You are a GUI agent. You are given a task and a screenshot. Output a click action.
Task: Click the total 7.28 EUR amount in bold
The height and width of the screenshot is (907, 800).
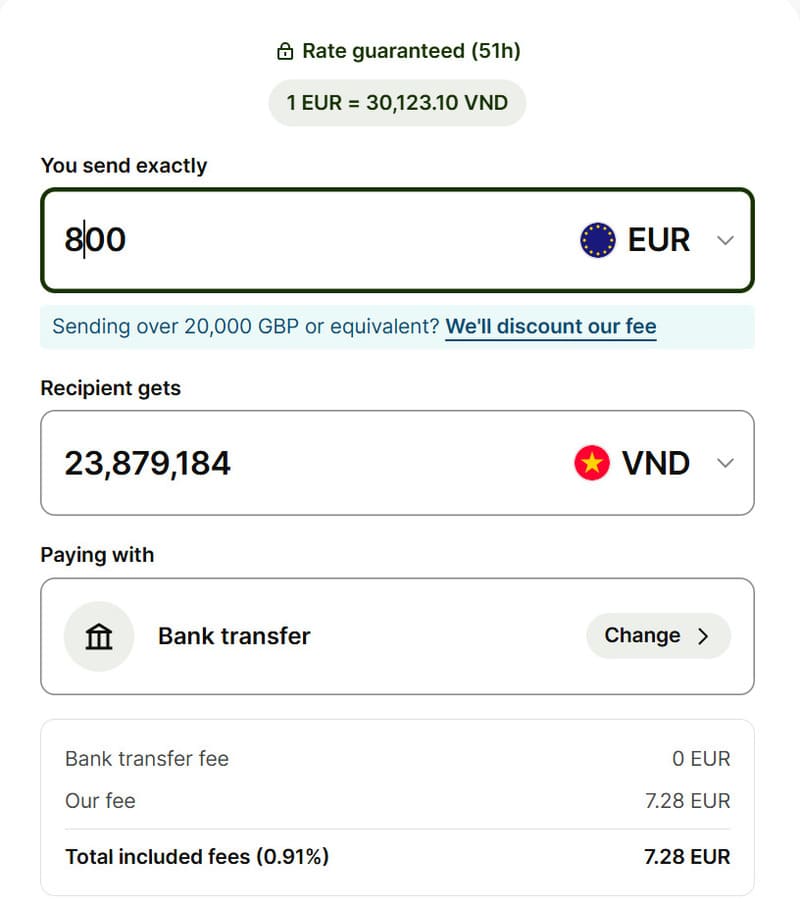coord(688,857)
